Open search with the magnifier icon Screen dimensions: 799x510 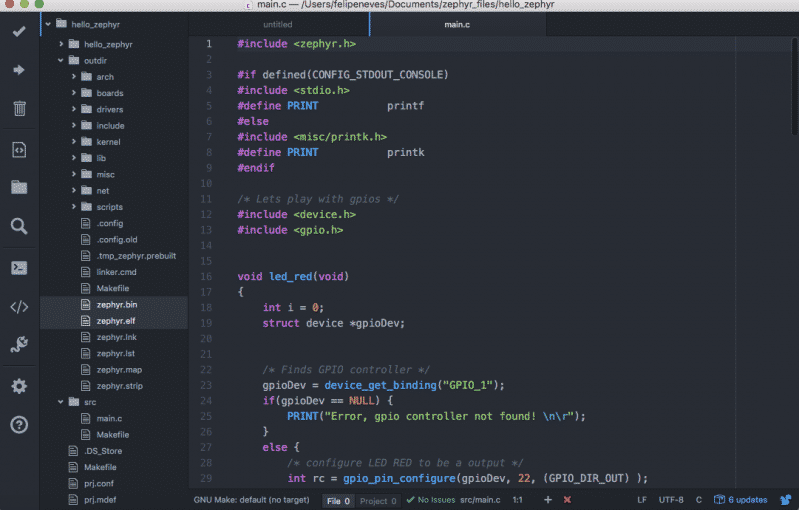tap(19, 226)
